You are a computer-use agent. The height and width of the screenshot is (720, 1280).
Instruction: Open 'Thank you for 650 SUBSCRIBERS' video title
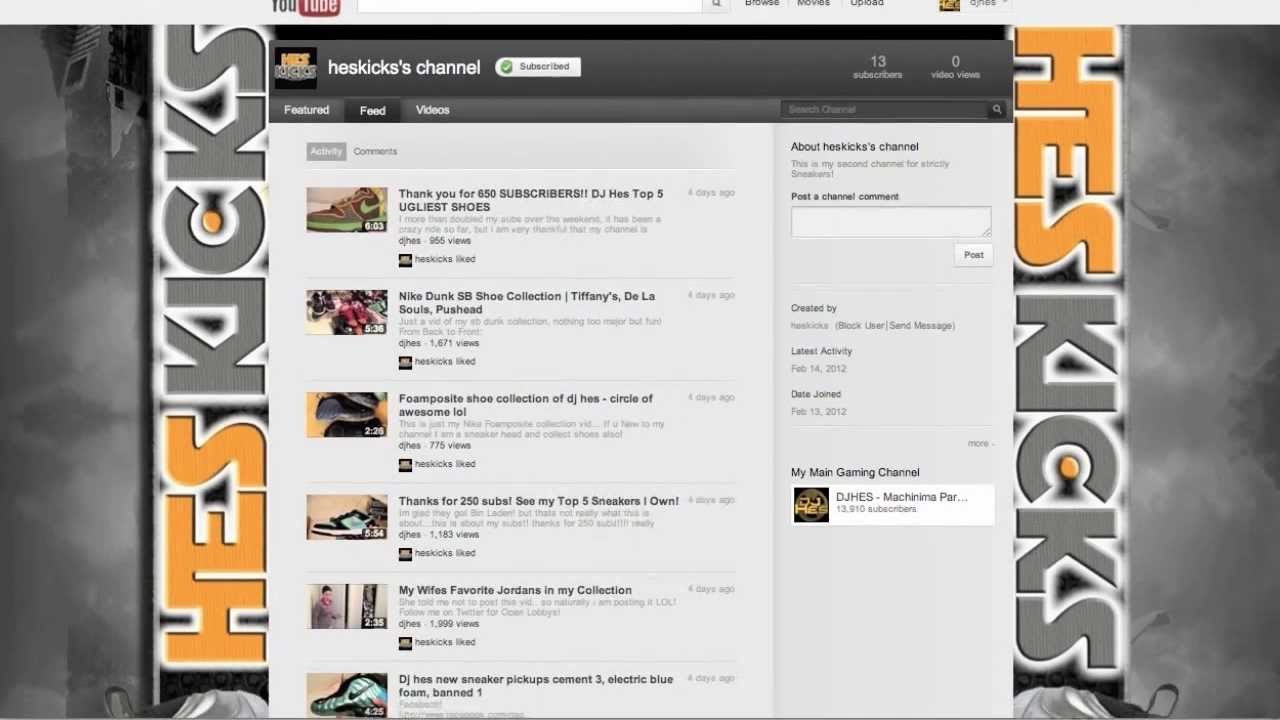[x=531, y=200]
